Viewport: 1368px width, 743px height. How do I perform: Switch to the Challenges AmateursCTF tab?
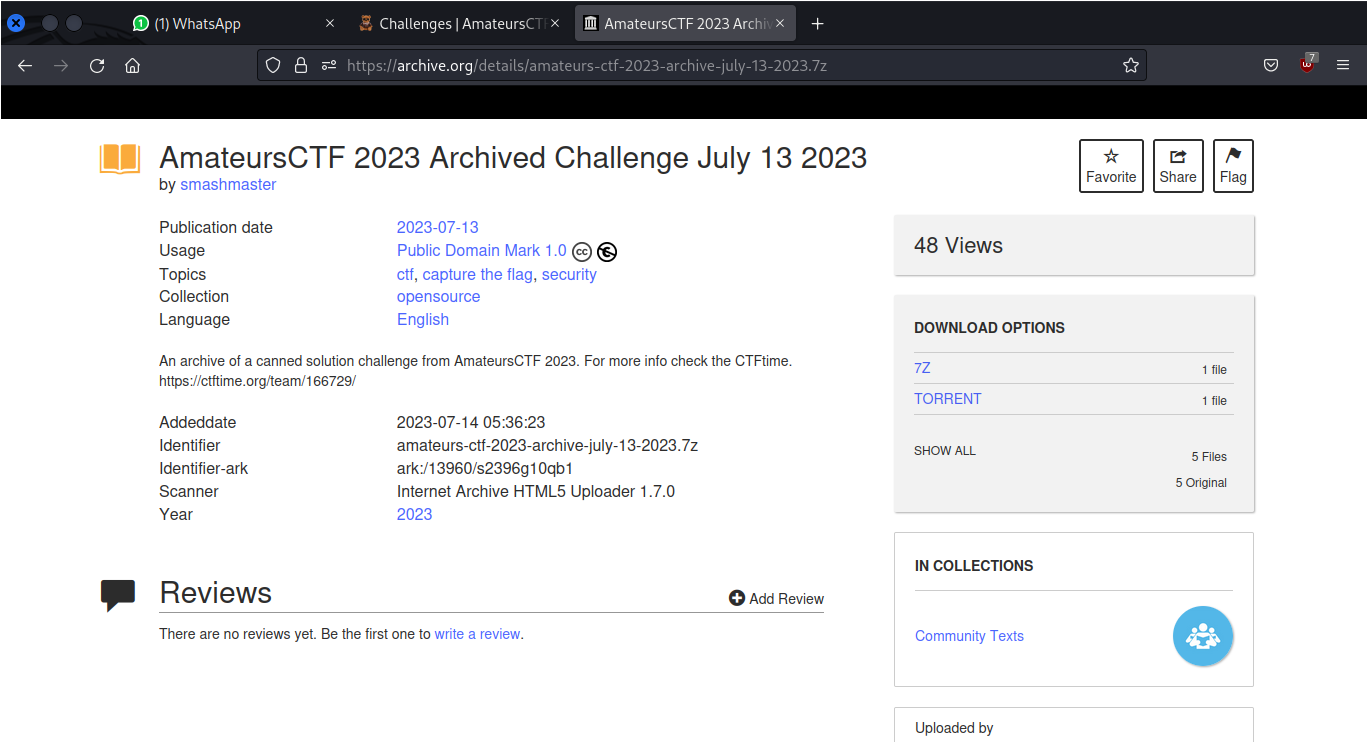tap(460, 24)
